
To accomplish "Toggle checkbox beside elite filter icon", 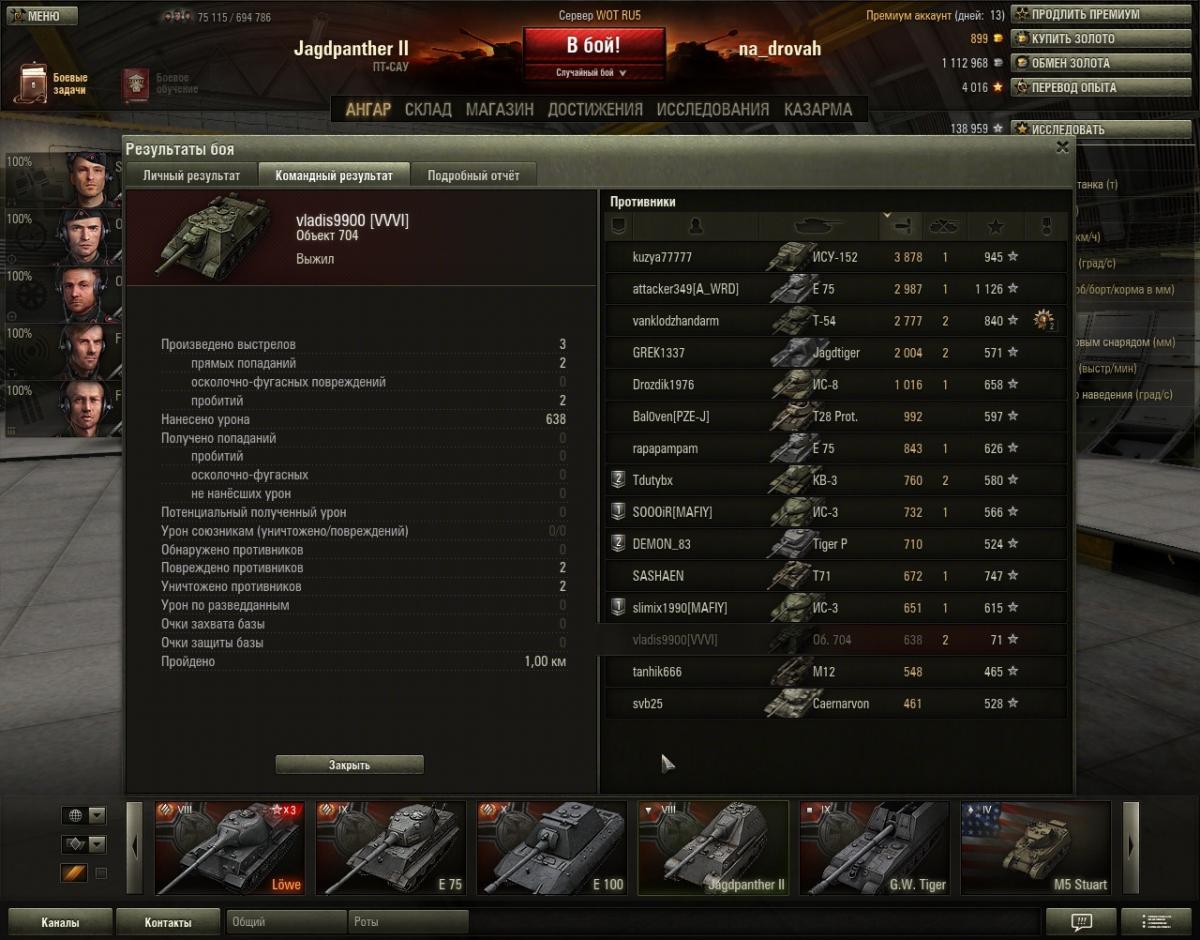I will coord(100,874).
